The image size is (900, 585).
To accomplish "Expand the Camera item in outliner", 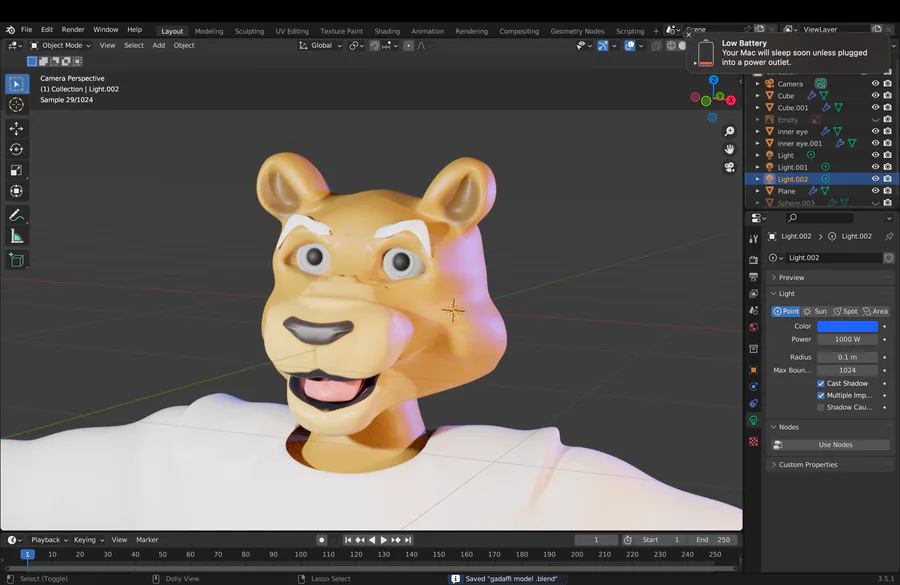I will [x=757, y=84].
